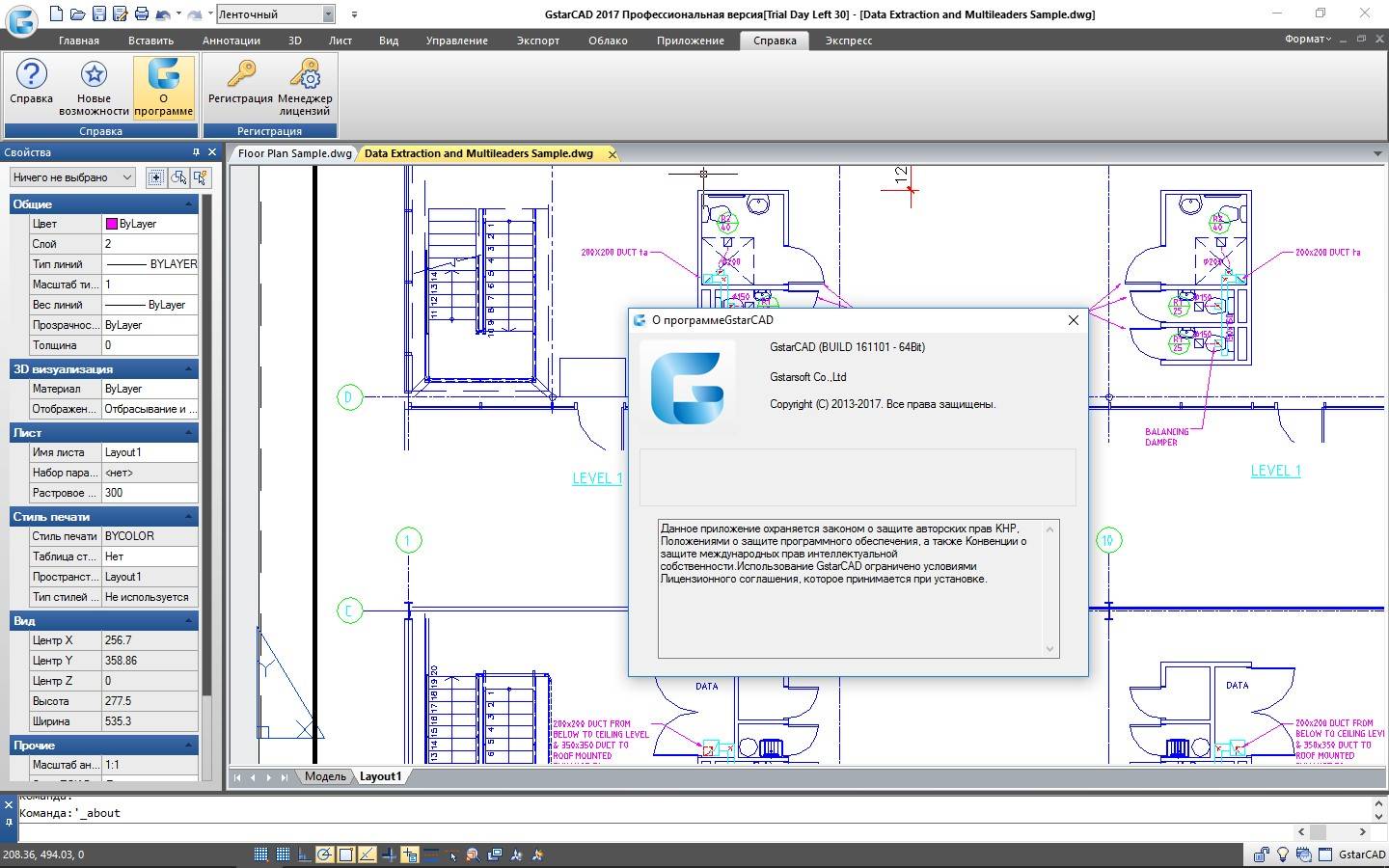Click the second-to-last status bar annotation icon

516,854
